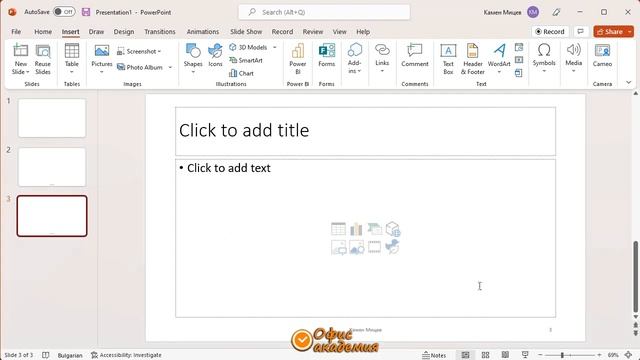The height and width of the screenshot is (360, 640).
Task: Insert a Comment
Action: click(x=415, y=55)
